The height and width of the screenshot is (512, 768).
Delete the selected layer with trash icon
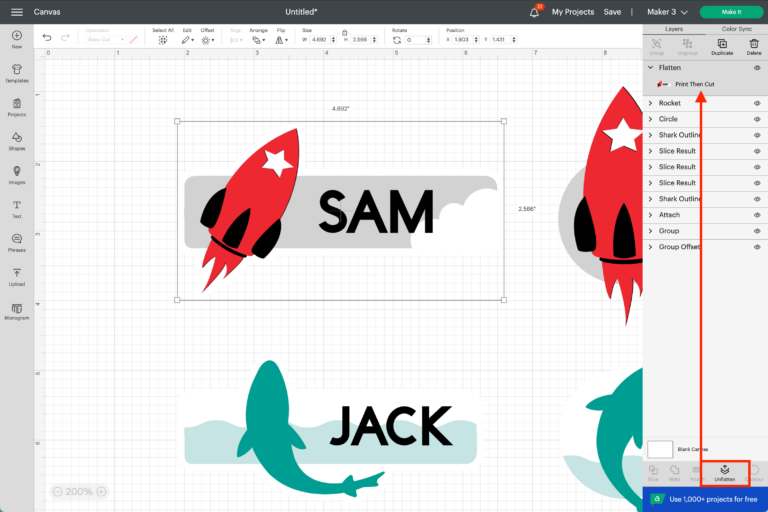tap(754, 47)
